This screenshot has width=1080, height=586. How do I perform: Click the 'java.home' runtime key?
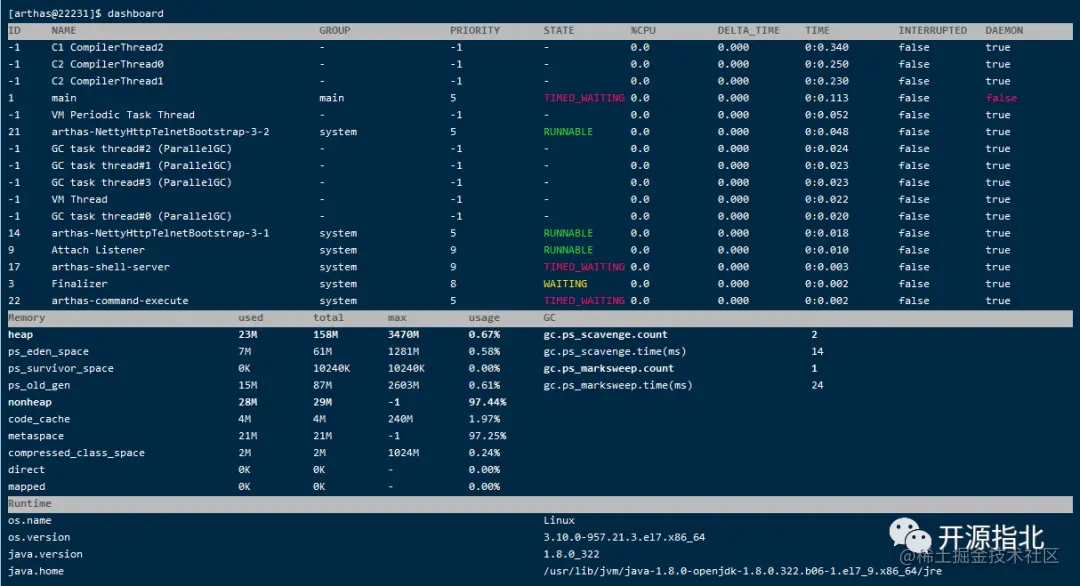click(36, 571)
